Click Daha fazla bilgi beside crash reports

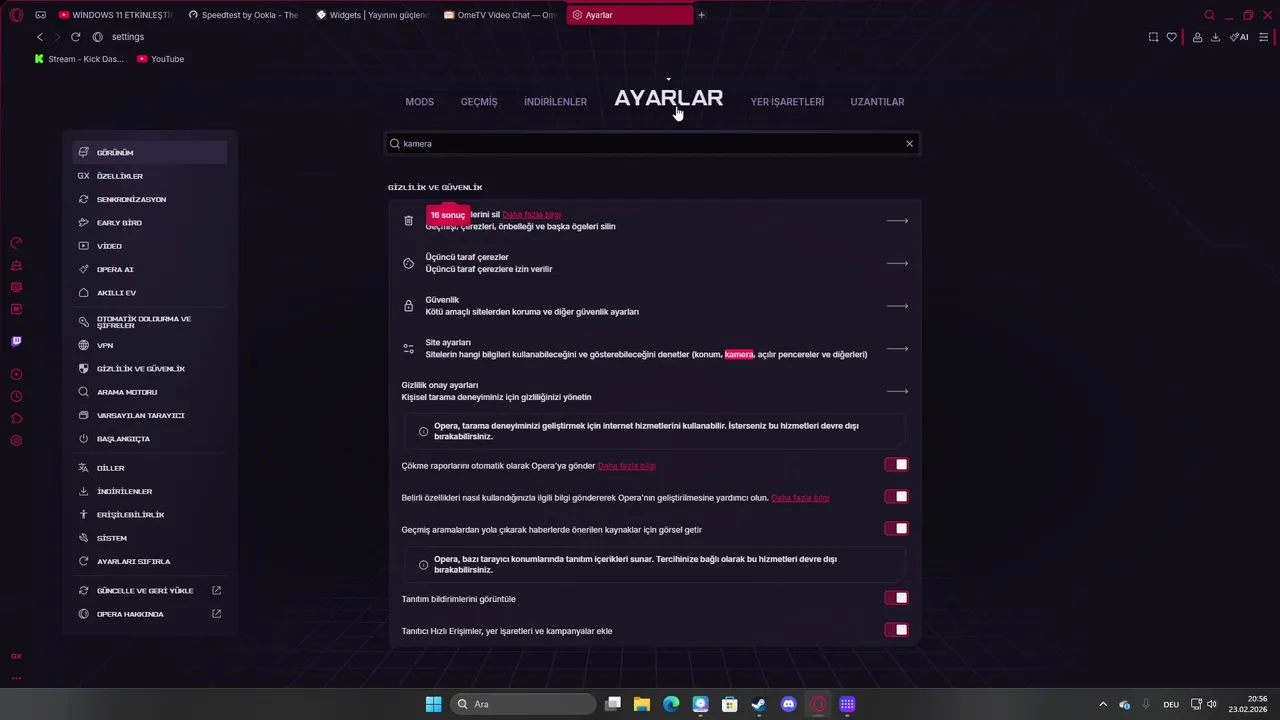(626, 466)
